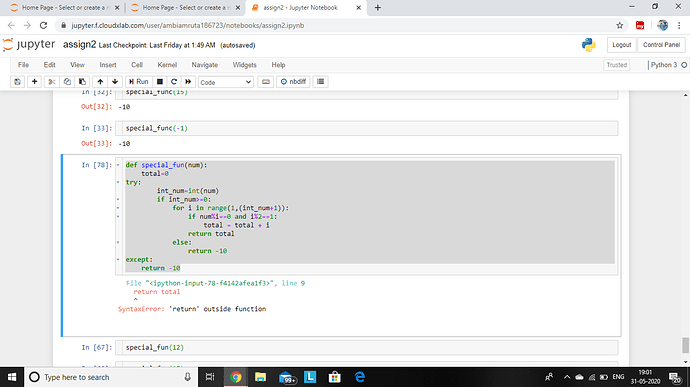Save notebook with the floppy disk icon

click(x=18, y=82)
